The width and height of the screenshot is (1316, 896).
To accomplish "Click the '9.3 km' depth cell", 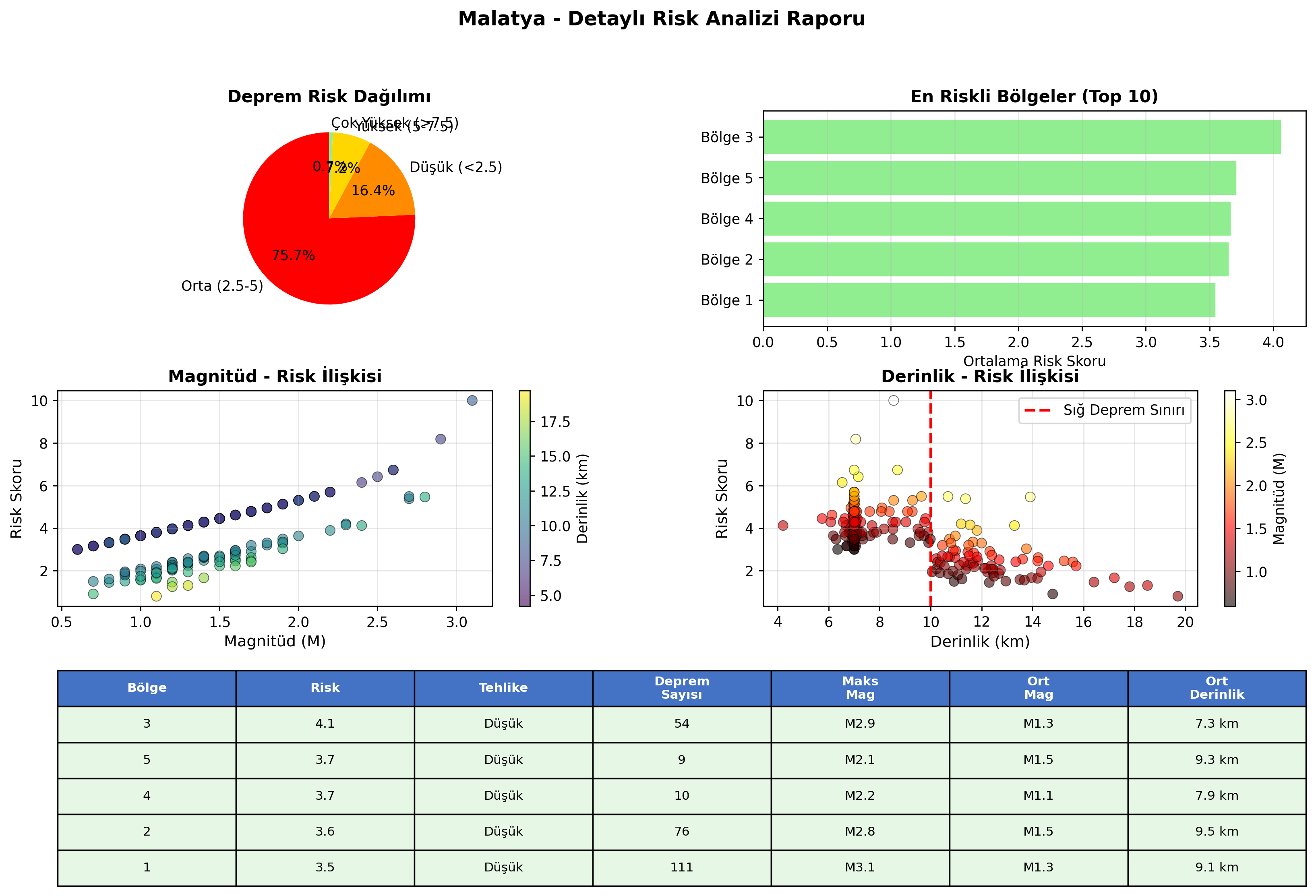I will pos(1217,760).
